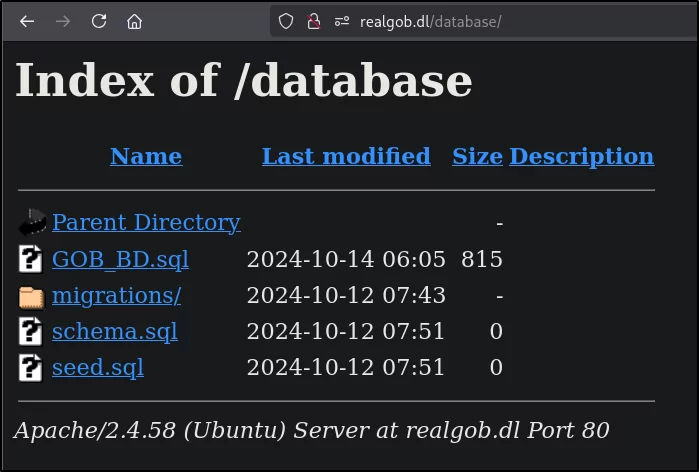Open the Parent Directory link
Image resolution: width=699 pixels, height=472 pixels.
tap(146, 222)
